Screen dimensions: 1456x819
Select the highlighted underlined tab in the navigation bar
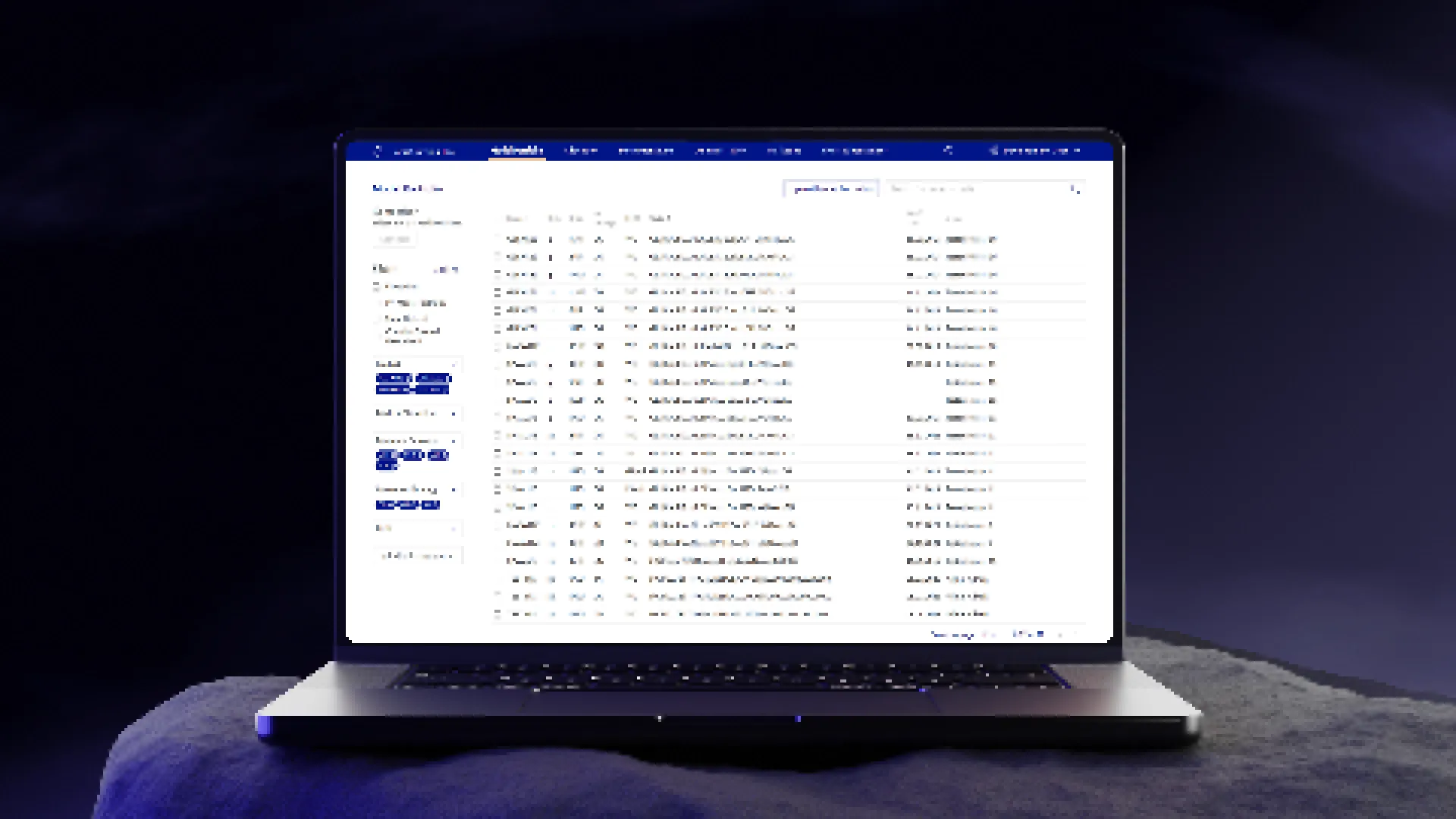click(x=517, y=150)
